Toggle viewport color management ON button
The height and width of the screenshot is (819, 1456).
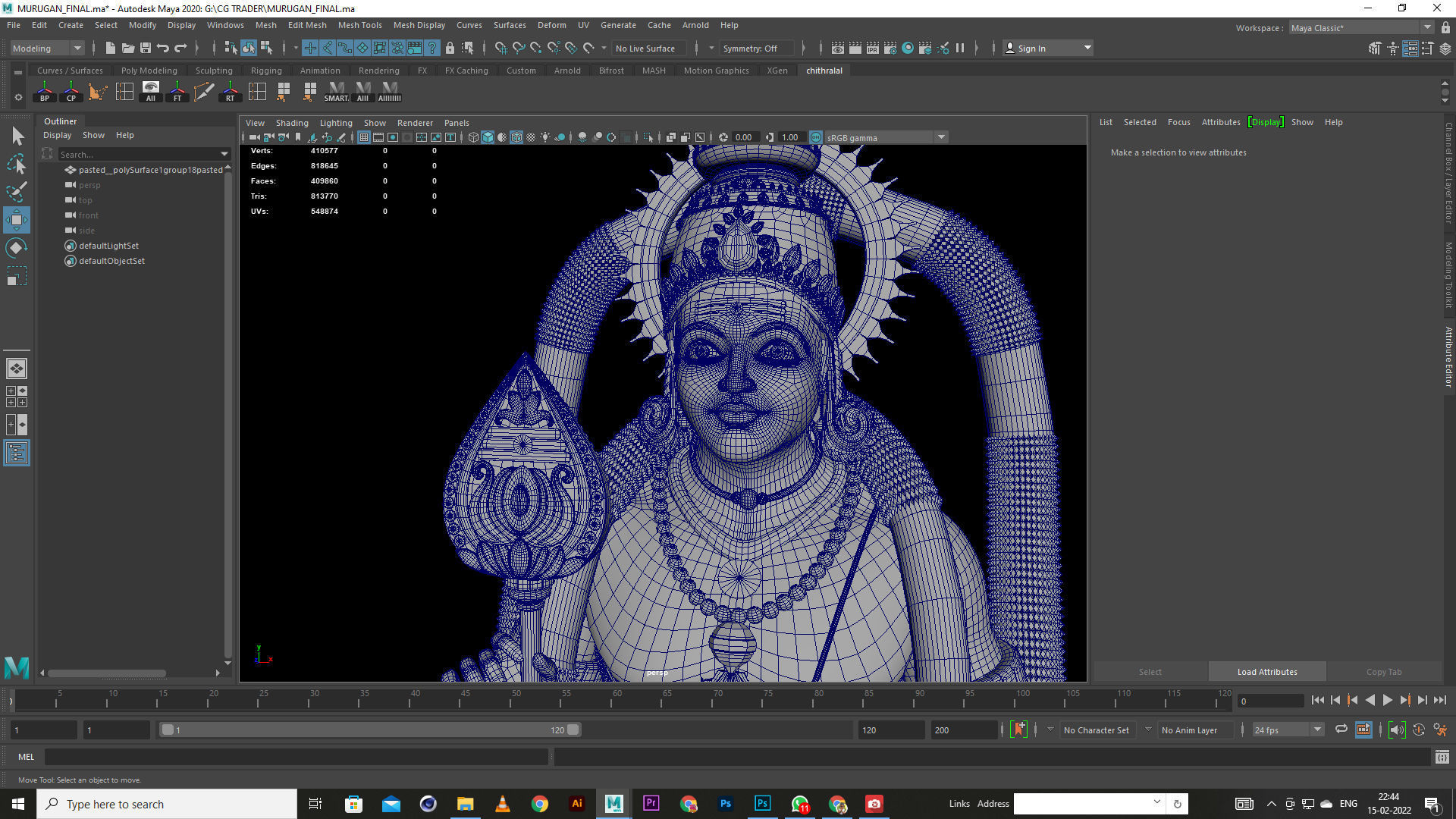(x=816, y=137)
